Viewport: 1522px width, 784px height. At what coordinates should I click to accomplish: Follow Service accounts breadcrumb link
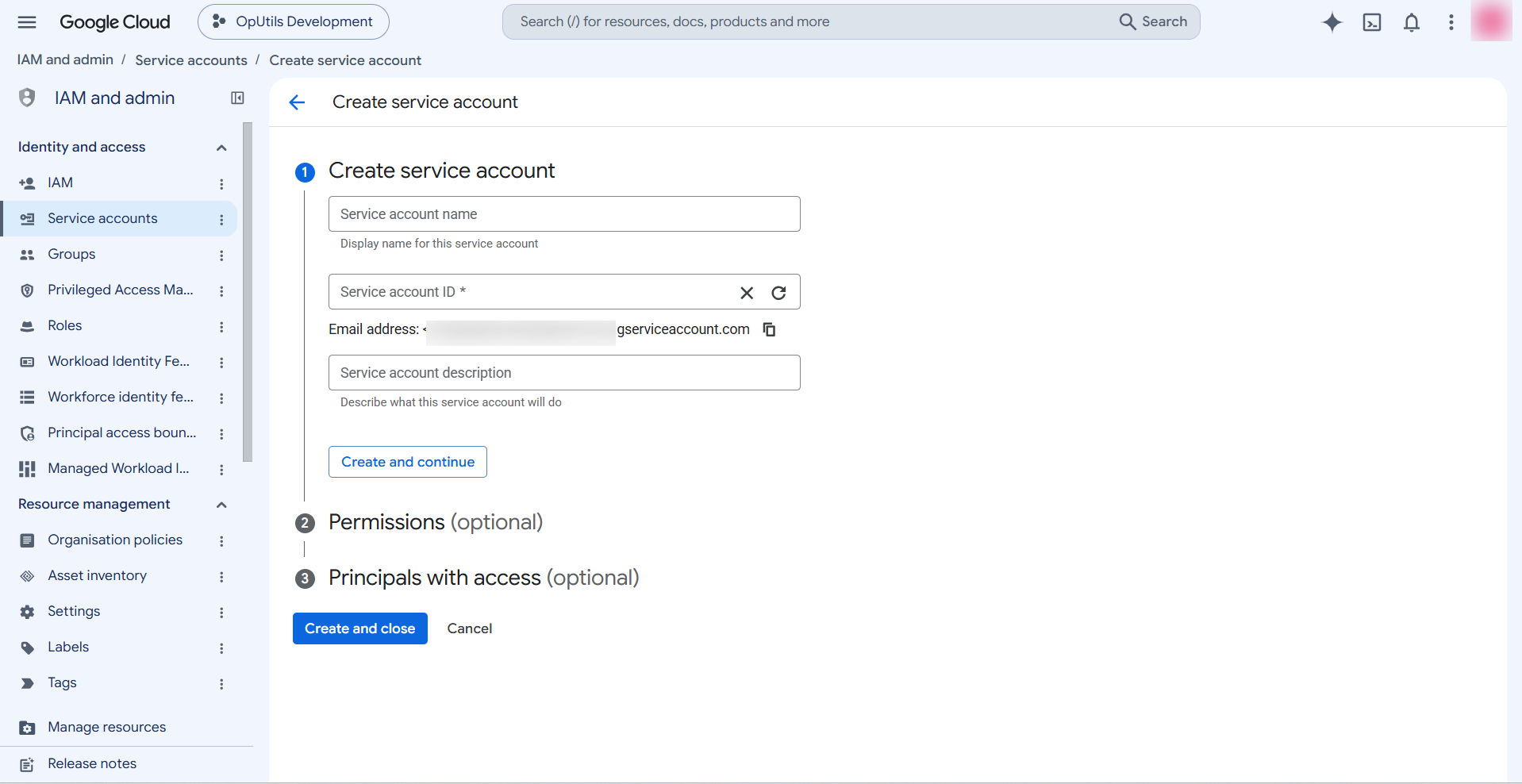click(x=191, y=60)
